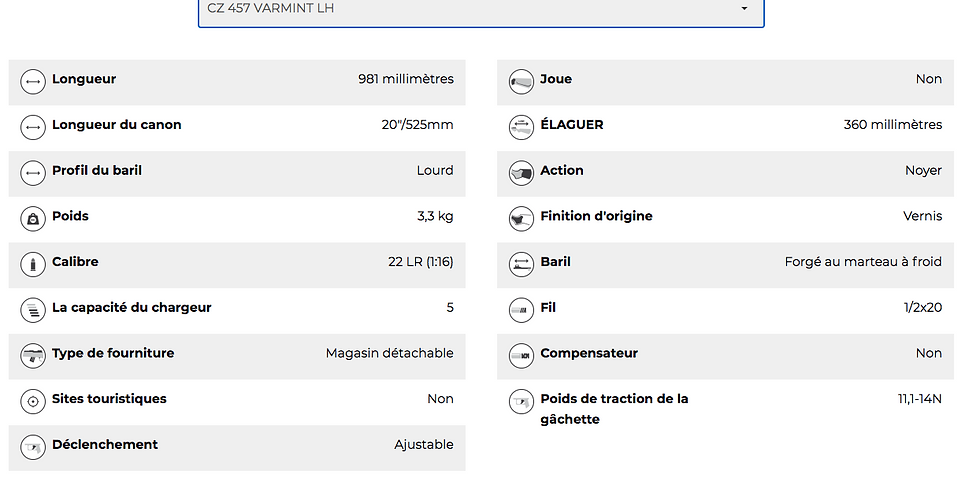The height and width of the screenshot is (481, 980).
Task: Click the Forgé au marteau à froid value
Action: (863, 262)
